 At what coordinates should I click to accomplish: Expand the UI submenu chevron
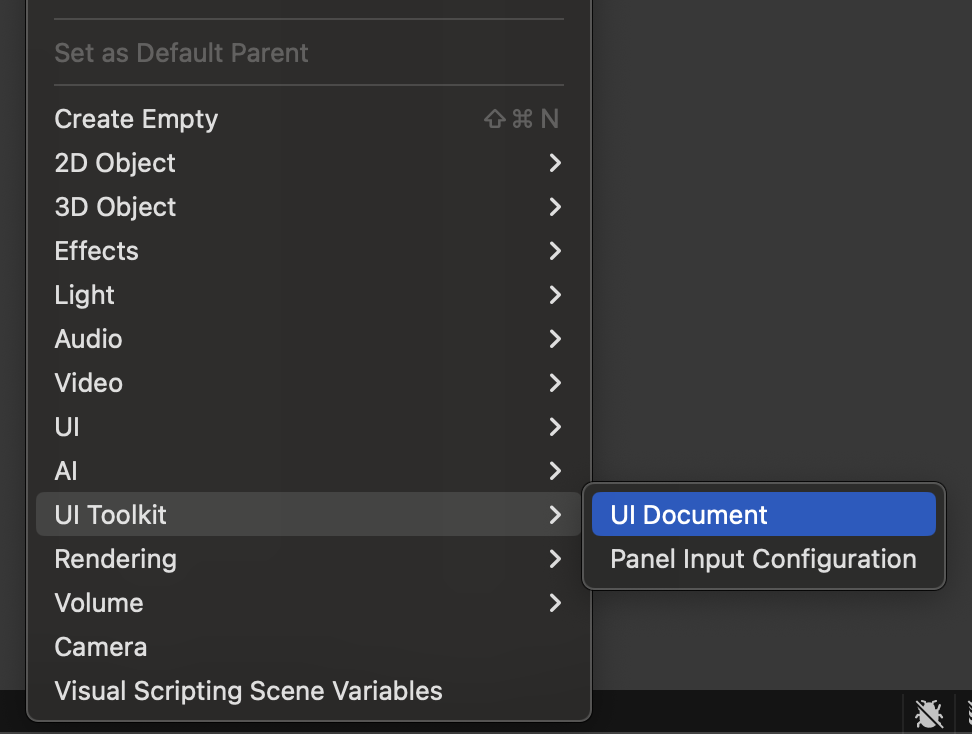coord(555,427)
